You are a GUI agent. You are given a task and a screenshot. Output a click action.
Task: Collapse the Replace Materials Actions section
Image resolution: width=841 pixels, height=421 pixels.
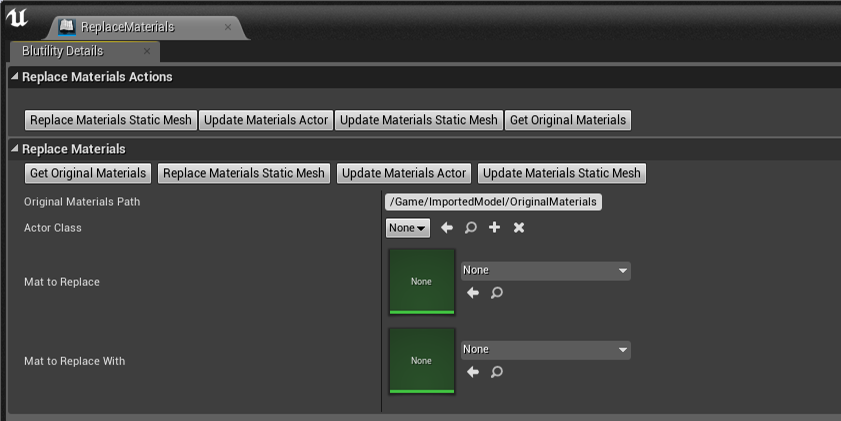coord(14,77)
